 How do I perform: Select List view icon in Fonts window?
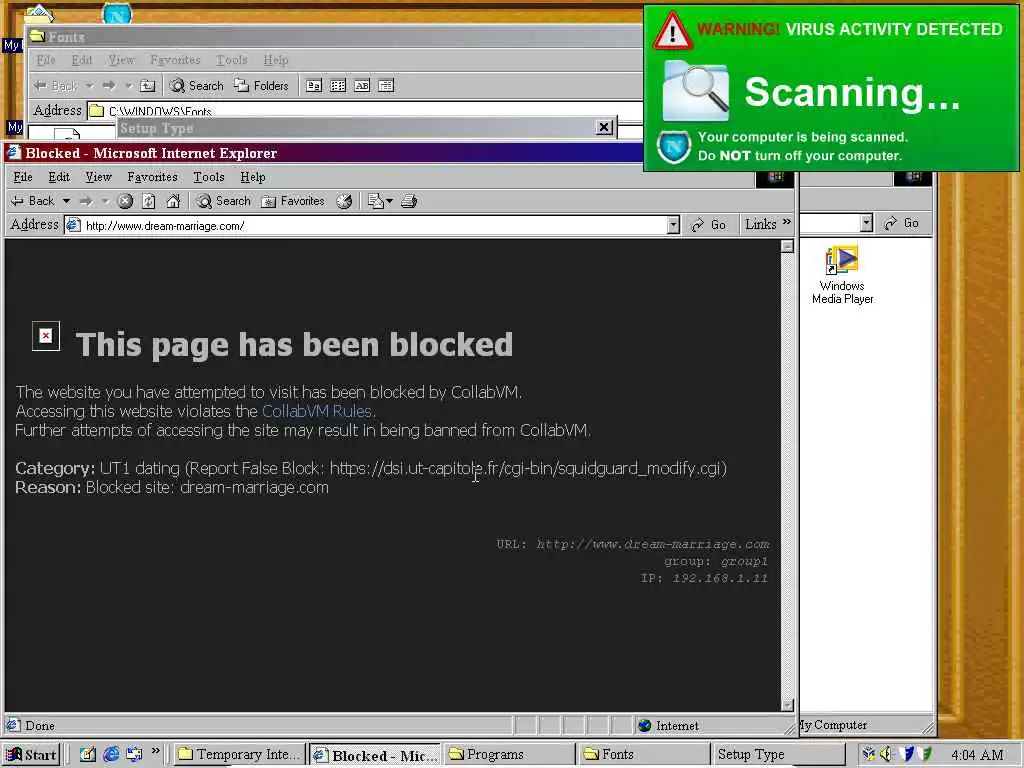[338, 86]
